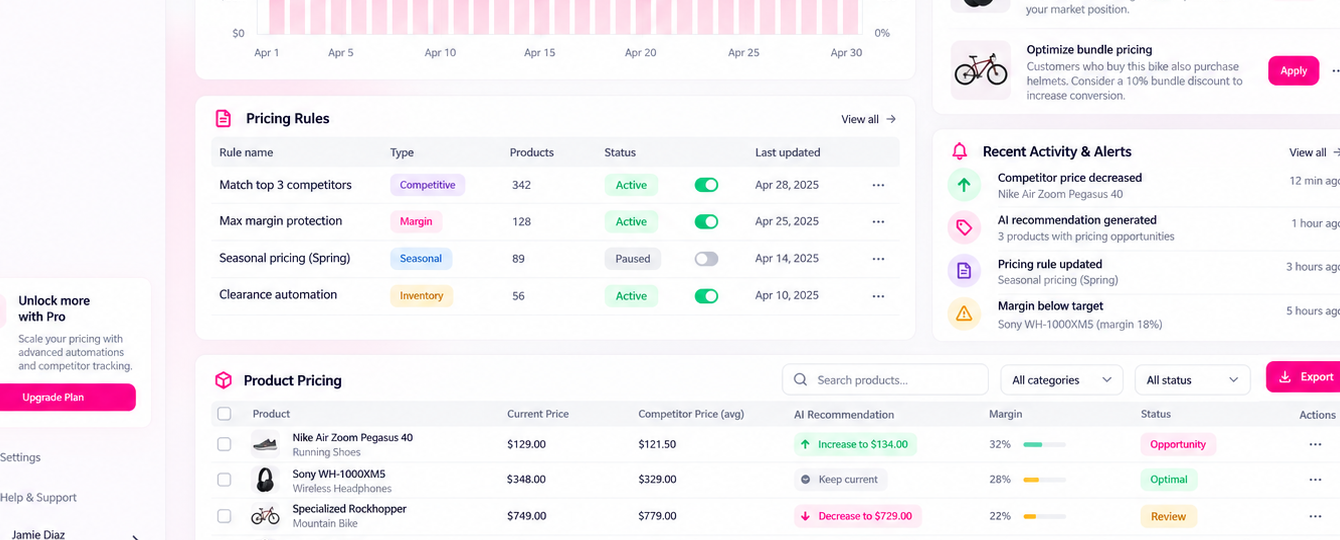This screenshot has width=1340, height=540.
Task: Check the Sony WH-1000XM5 checkbox
Action: (224, 480)
